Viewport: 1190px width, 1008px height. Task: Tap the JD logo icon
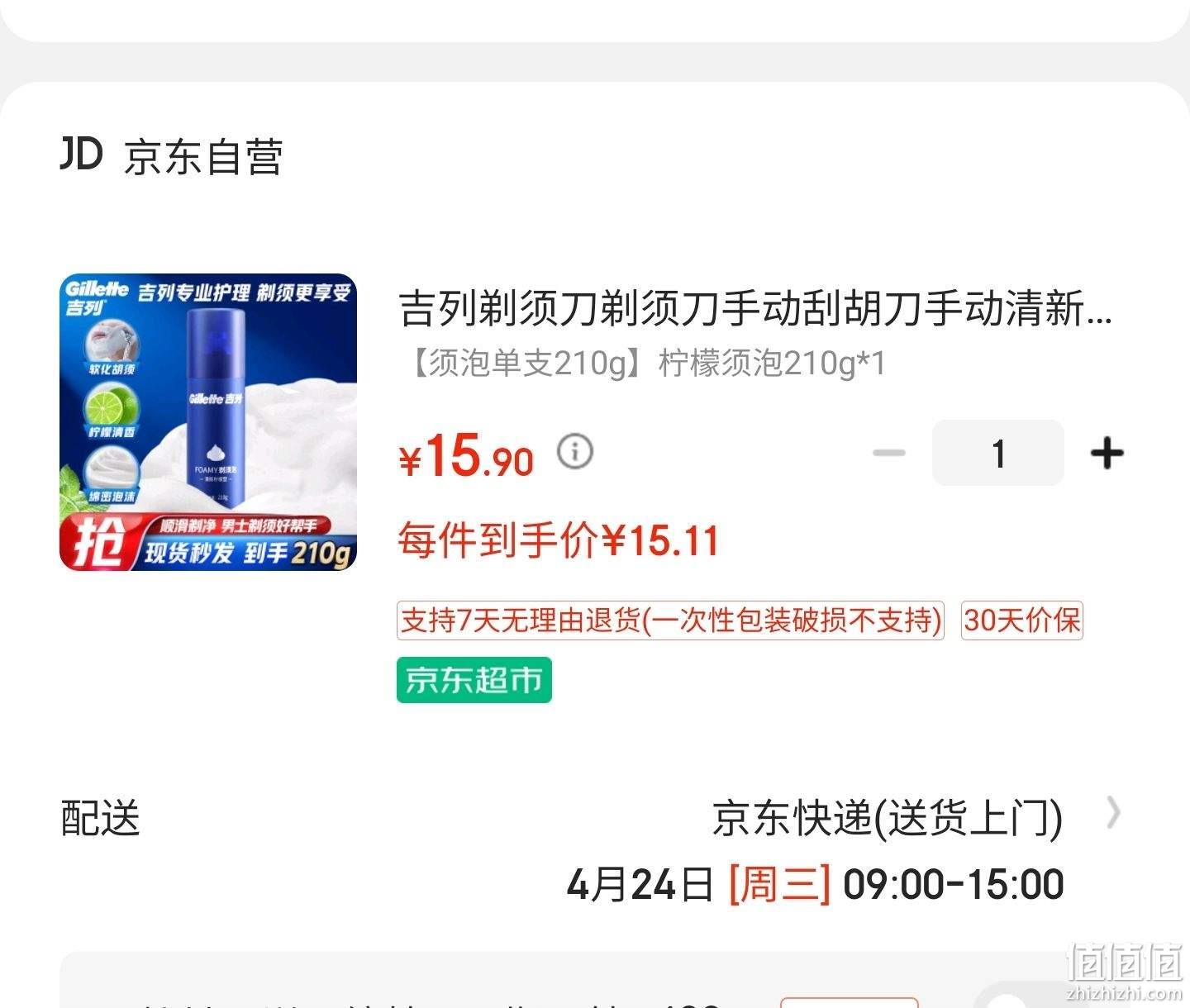81,155
